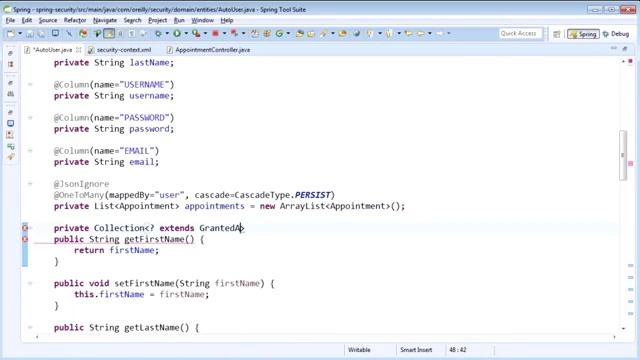
Task: Click the back navigation arrow icon
Action: point(420,34)
